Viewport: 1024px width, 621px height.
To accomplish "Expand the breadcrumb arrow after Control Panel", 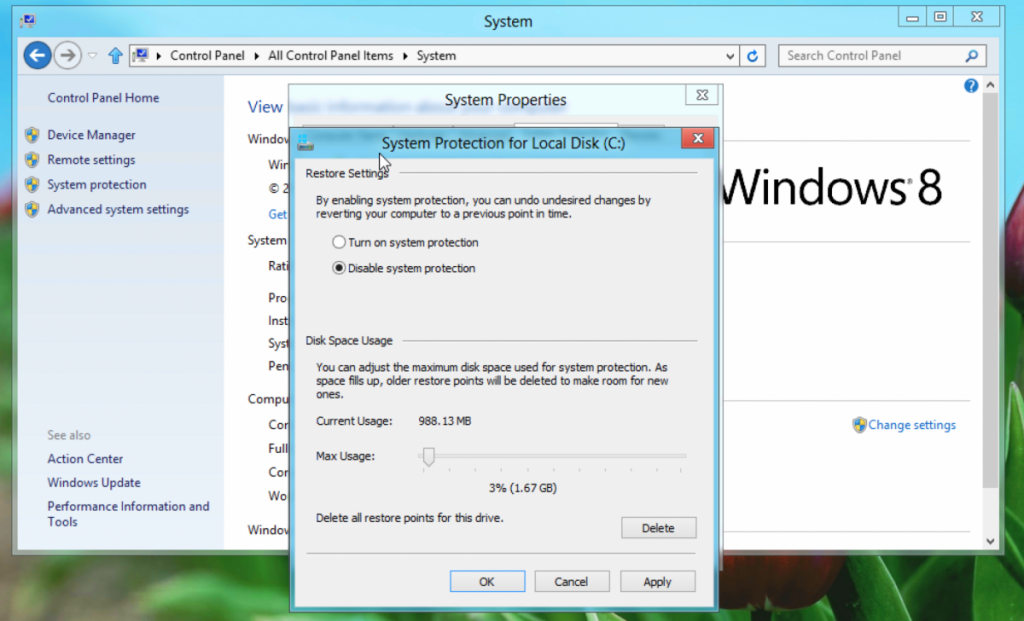I will (256, 56).
